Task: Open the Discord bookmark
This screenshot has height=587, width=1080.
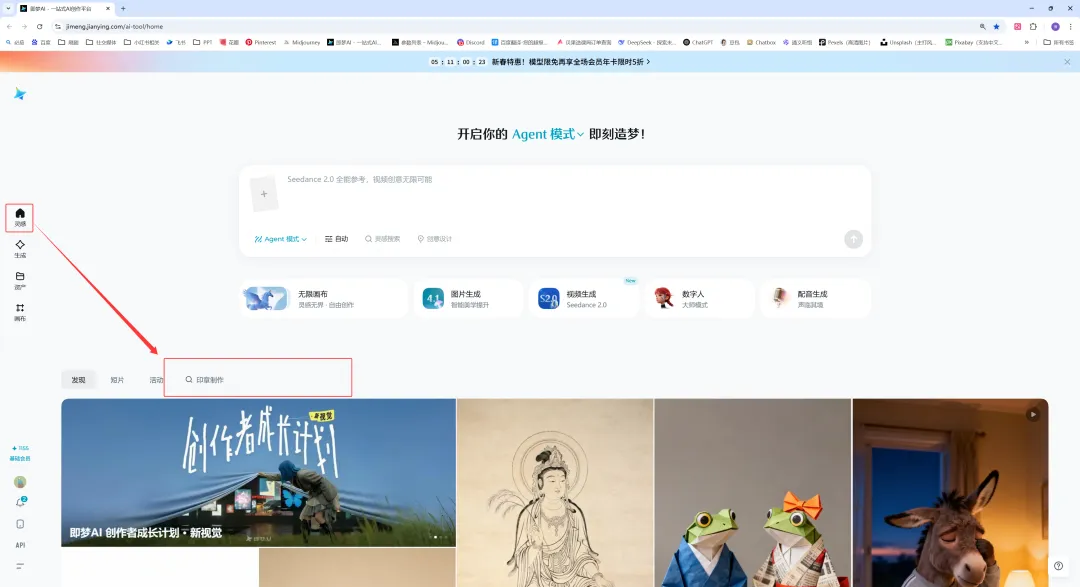Action: click(470, 43)
